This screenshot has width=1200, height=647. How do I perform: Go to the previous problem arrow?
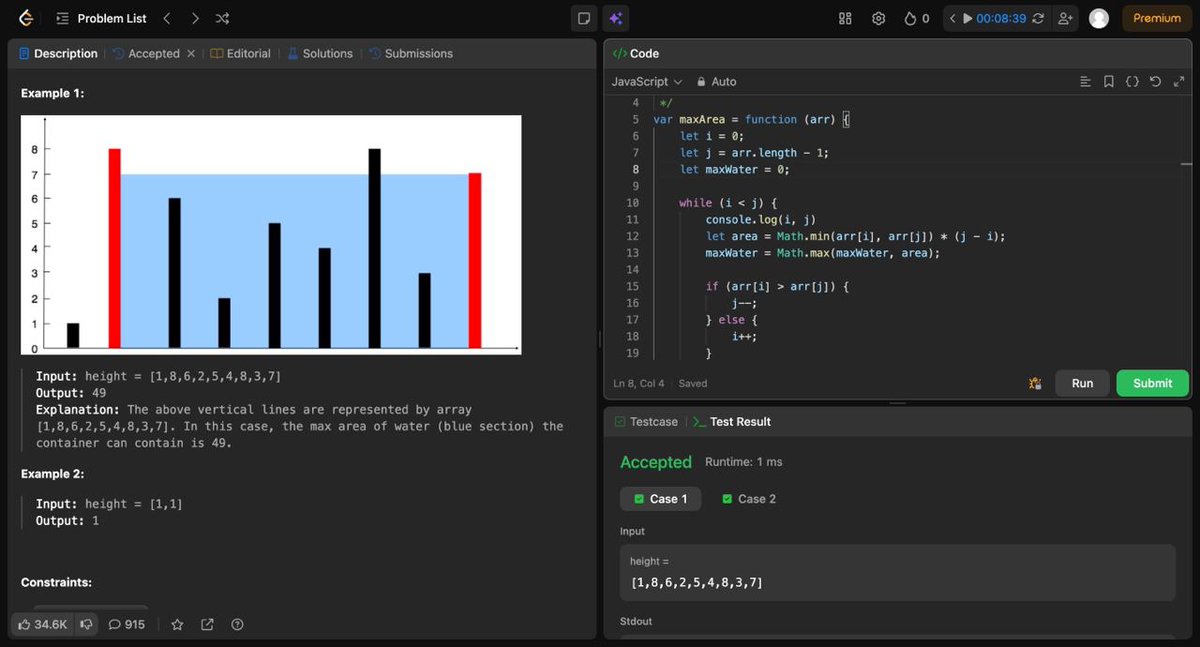pos(167,18)
